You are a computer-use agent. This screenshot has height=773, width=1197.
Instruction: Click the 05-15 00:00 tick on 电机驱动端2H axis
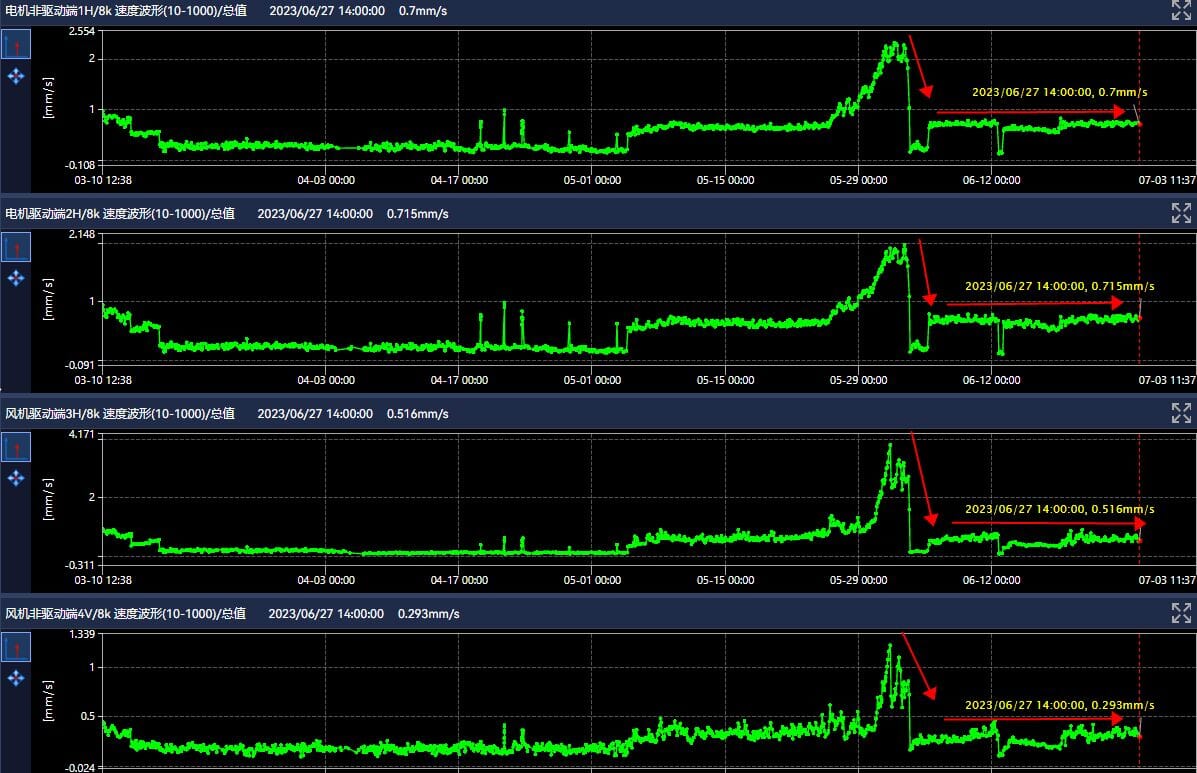(725, 381)
